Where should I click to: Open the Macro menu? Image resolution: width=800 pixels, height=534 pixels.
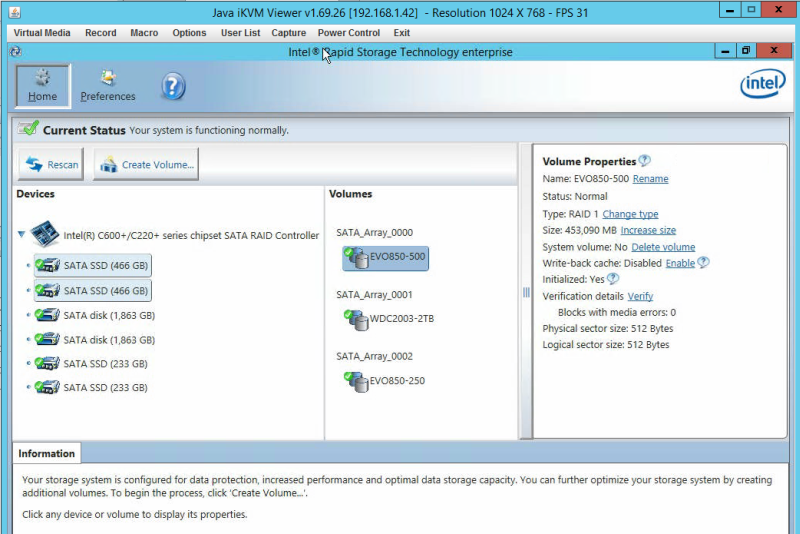(x=144, y=33)
